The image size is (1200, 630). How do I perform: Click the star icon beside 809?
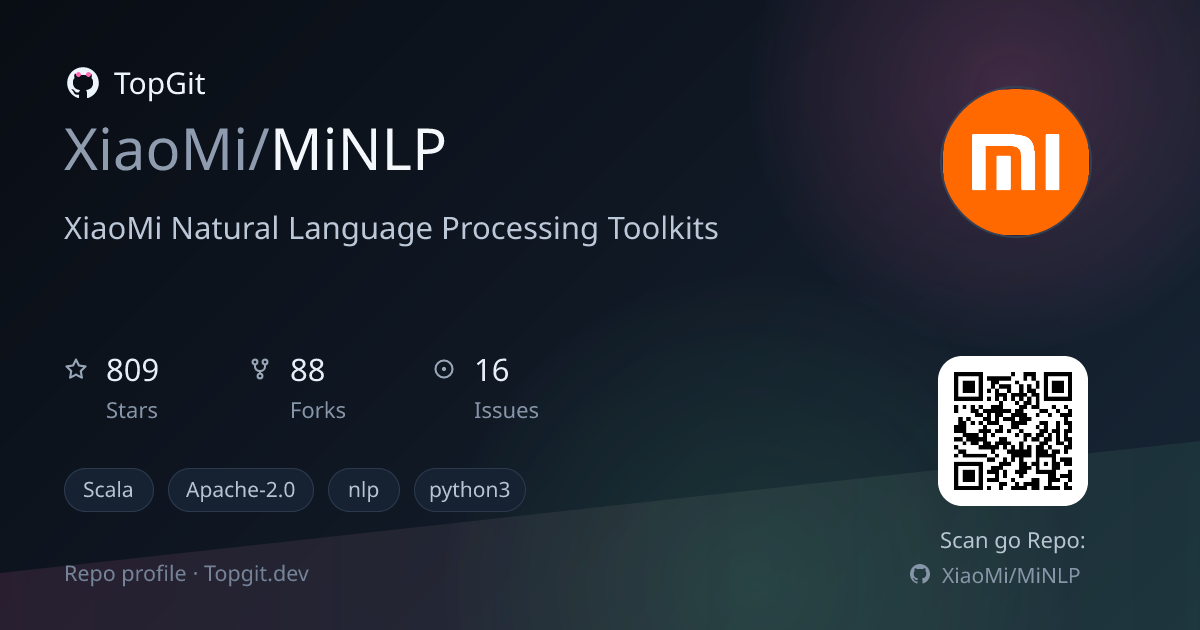[76, 370]
